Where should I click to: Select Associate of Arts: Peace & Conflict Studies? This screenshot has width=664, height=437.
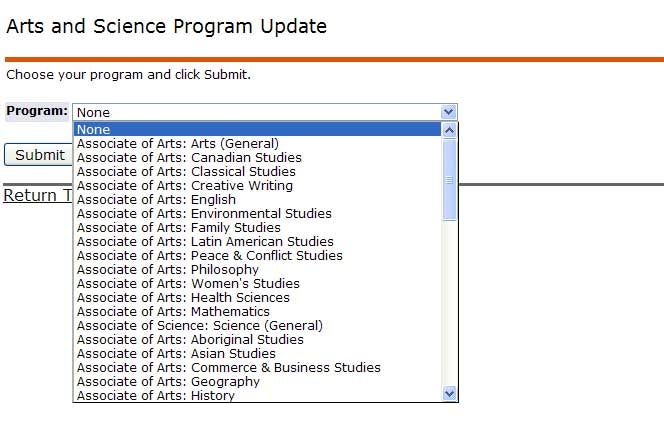pos(210,255)
